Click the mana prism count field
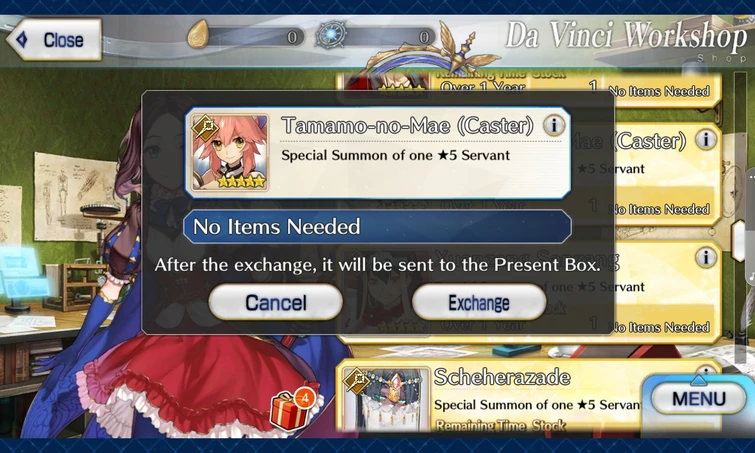The width and height of the screenshot is (755, 453). (x=255, y=37)
